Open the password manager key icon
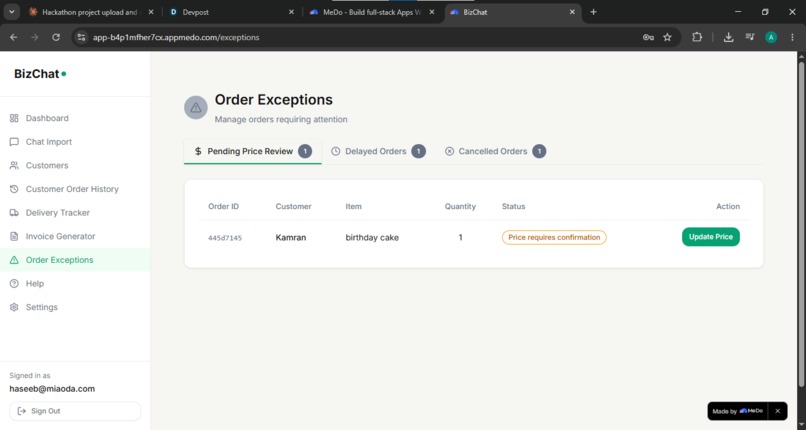The image size is (806, 430). (648, 37)
